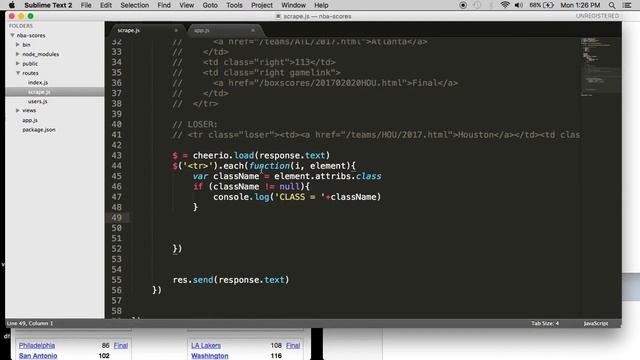The image size is (640, 360).
Task: Open the Selection menu
Action: pos(135,5)
